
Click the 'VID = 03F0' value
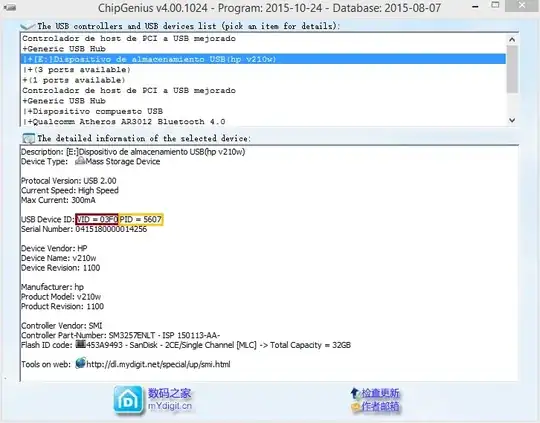point(97,219)
